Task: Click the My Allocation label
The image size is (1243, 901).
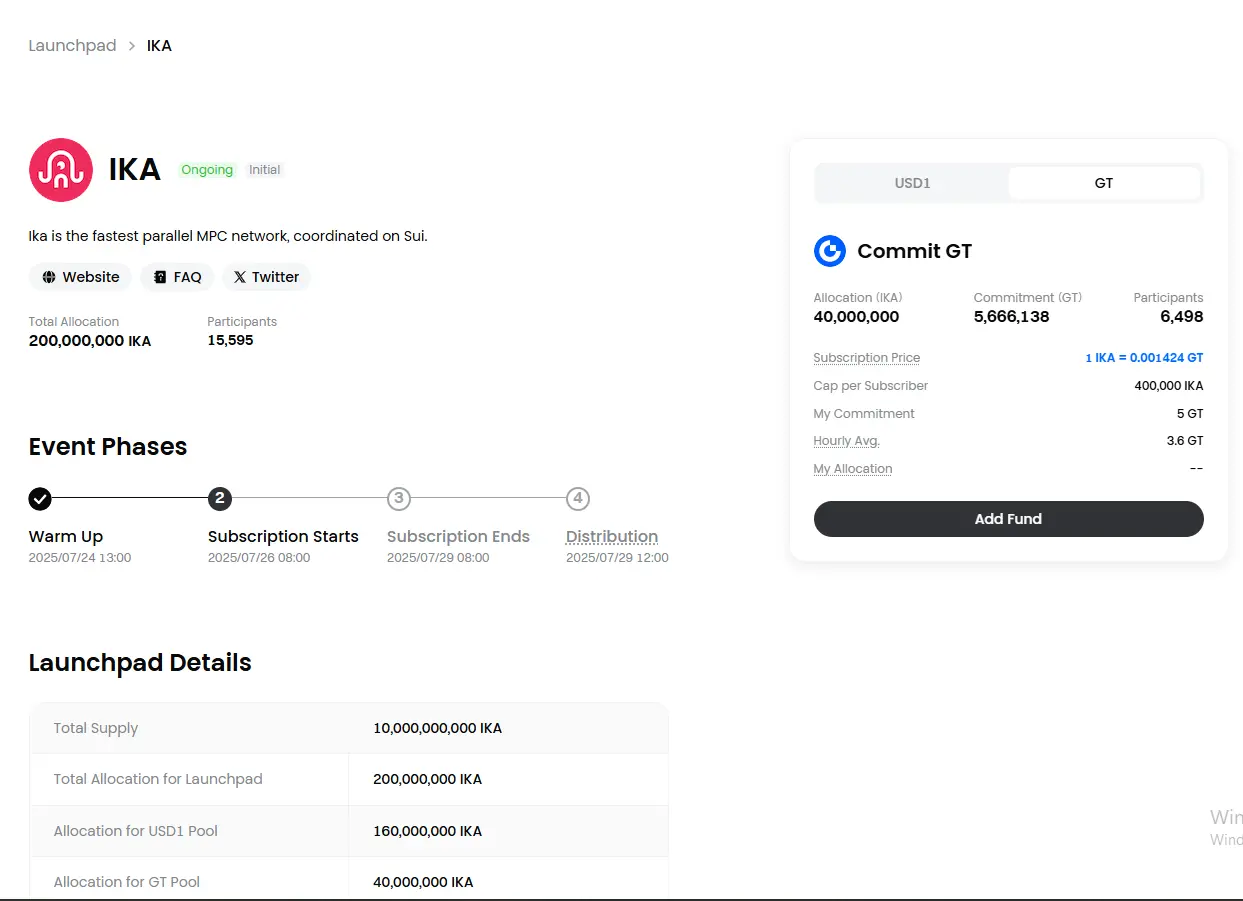Action: pyautogui.click(x=853, y=469)
